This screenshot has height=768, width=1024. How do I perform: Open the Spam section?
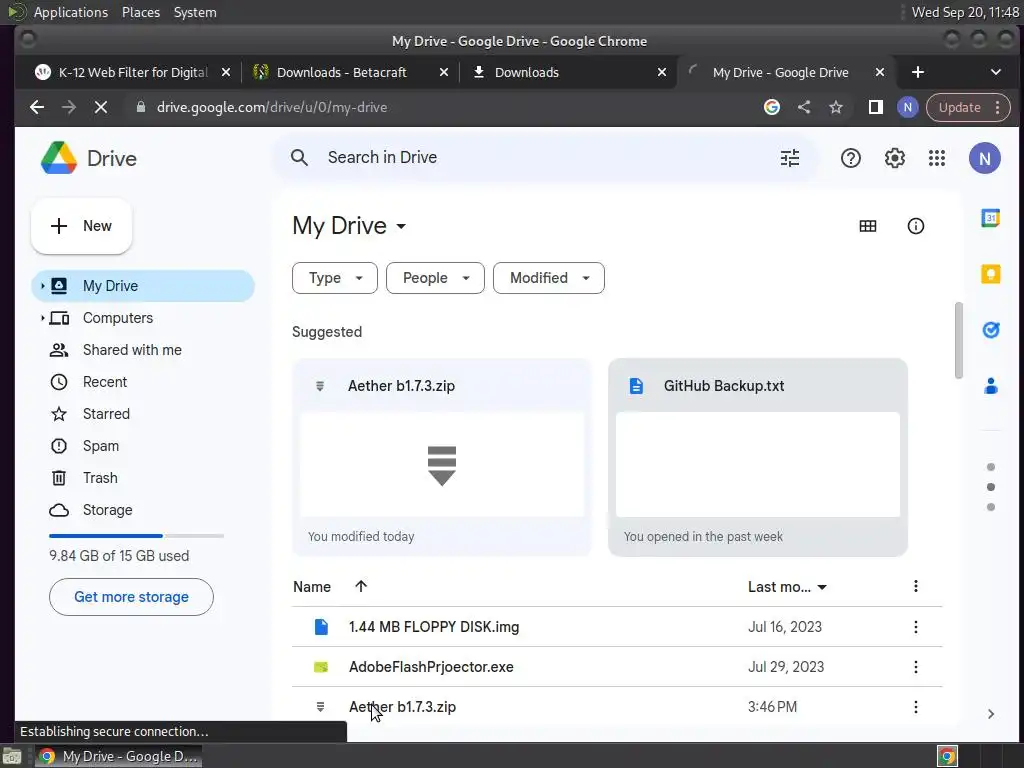click(143, 446)
